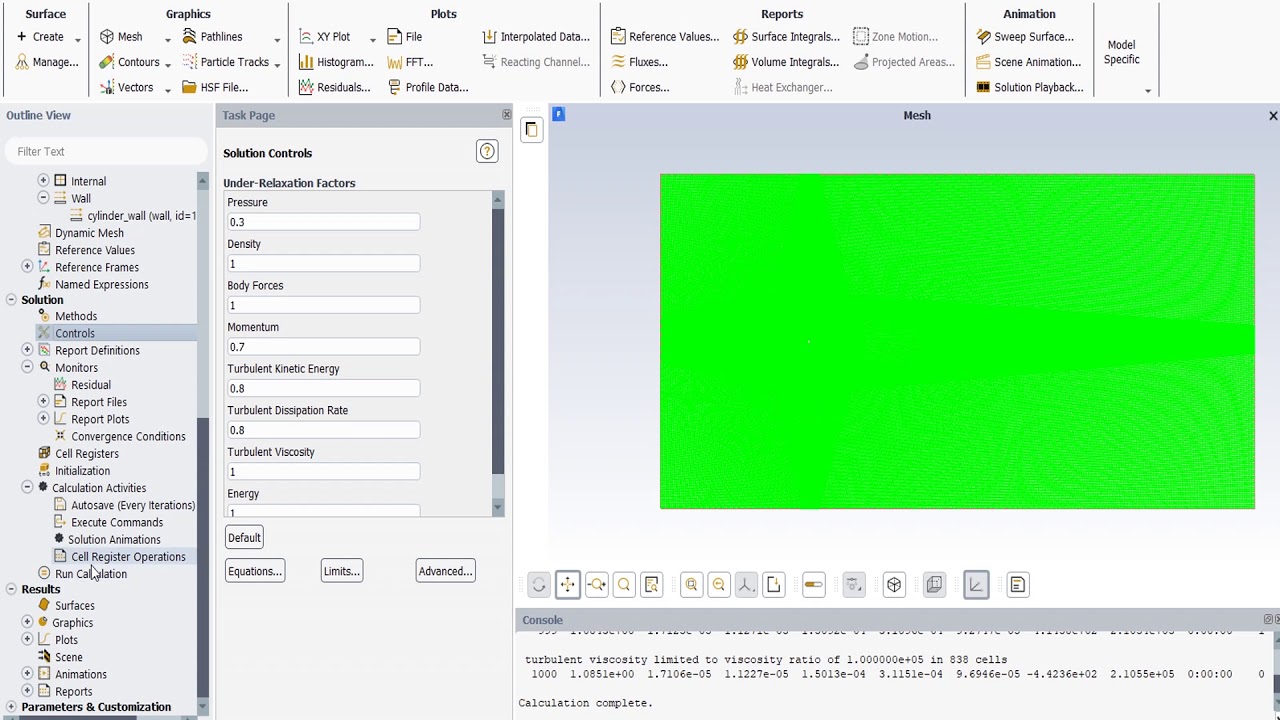Image resolution: width=1280 pixels, height=720 pixels.
Task: Select the pan/translate view tool
Action: [567, 585]
